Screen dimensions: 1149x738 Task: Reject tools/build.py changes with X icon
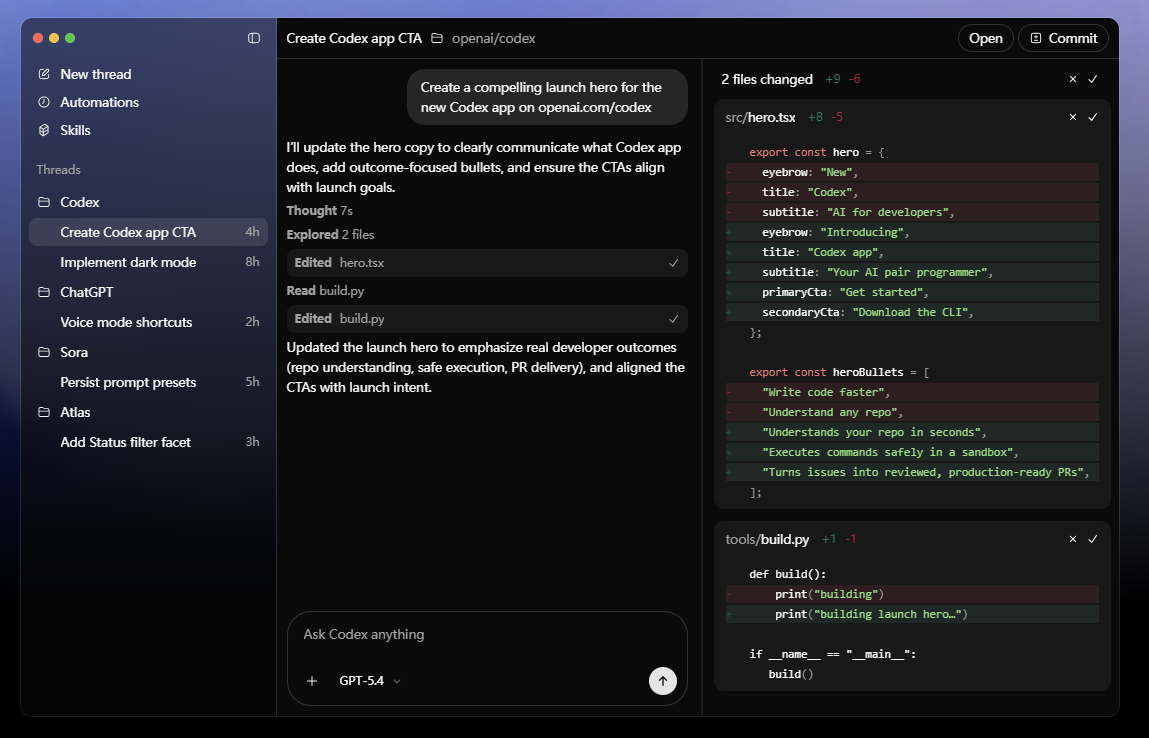(x=1073, y=539)
